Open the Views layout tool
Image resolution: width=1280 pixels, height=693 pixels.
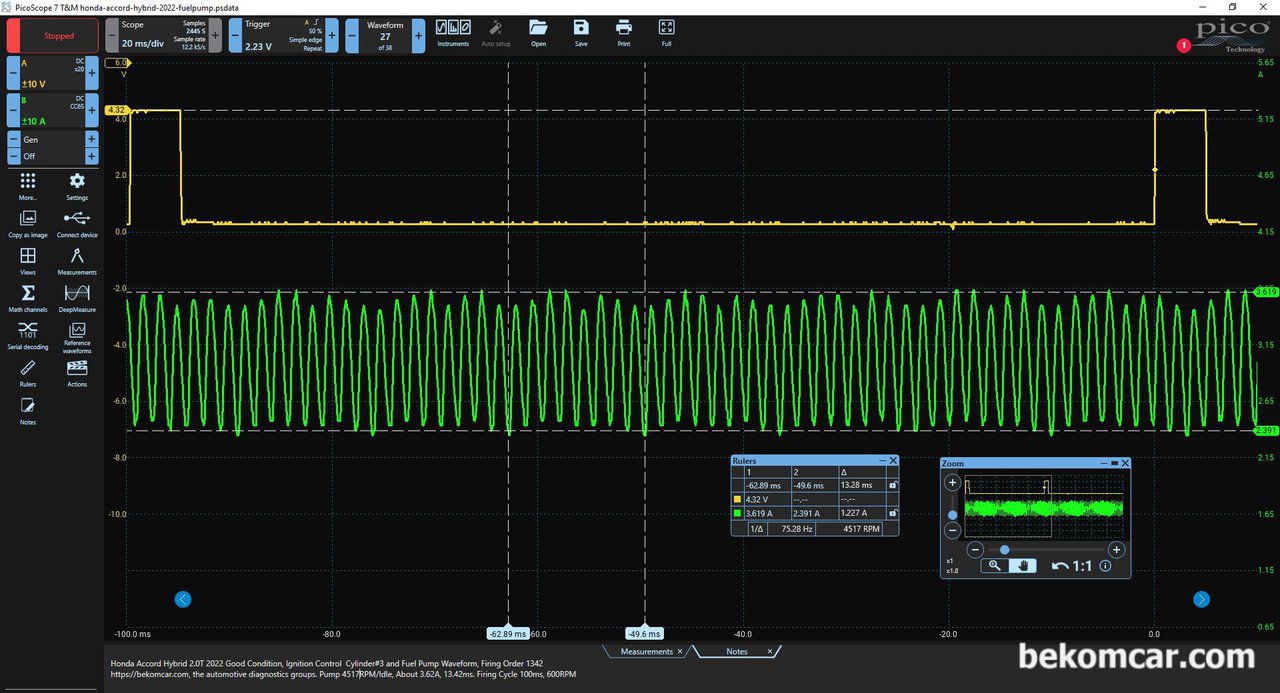pyautogui.click(x=28, y=261)
